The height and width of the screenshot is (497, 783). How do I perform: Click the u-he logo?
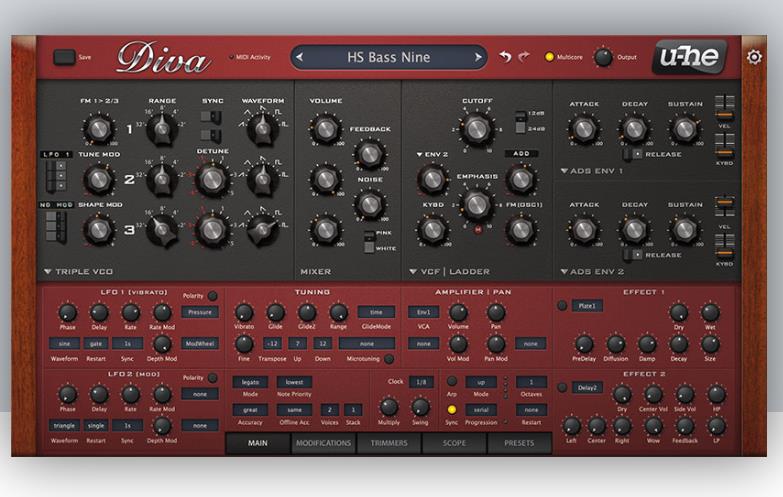click(690, 56)
